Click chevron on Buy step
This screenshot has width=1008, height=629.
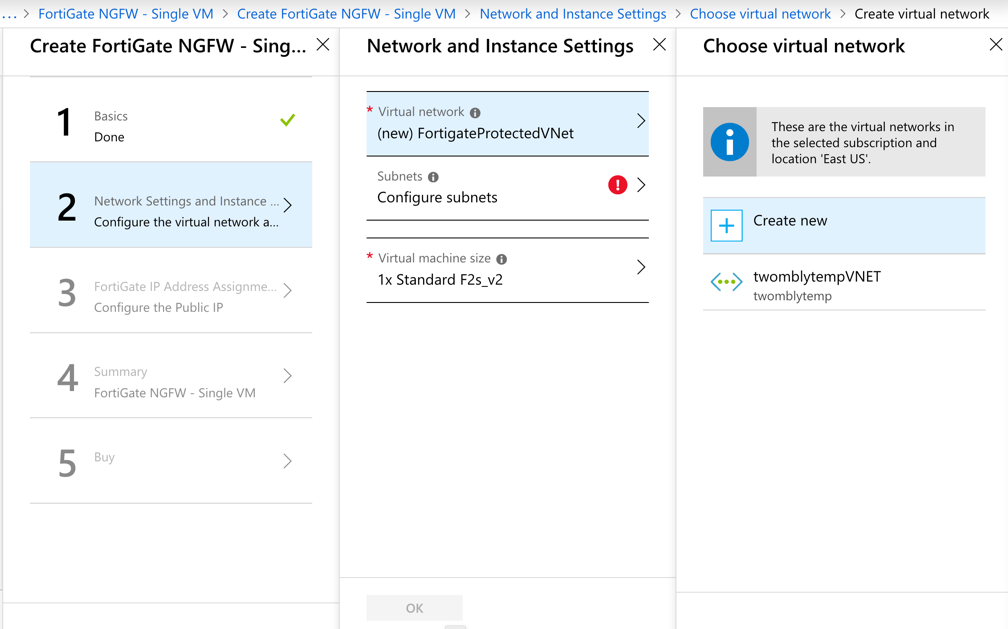tap(287, 461)
